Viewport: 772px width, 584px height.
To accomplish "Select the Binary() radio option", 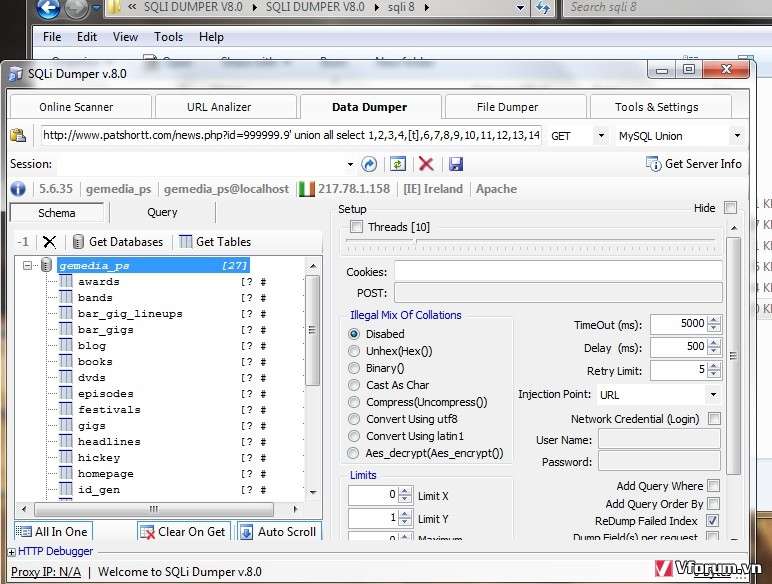I will (x=354, y=368).
